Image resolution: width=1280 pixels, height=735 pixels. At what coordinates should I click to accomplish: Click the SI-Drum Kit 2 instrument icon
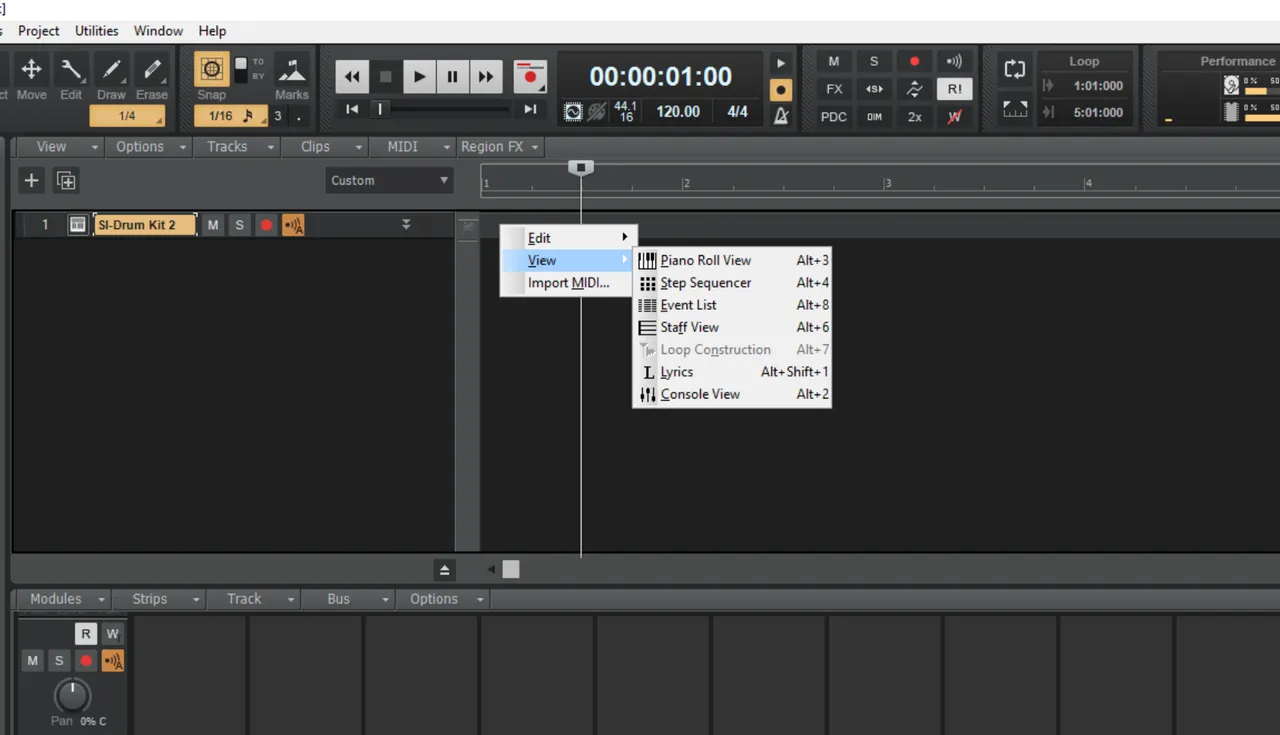coord(77,225)
